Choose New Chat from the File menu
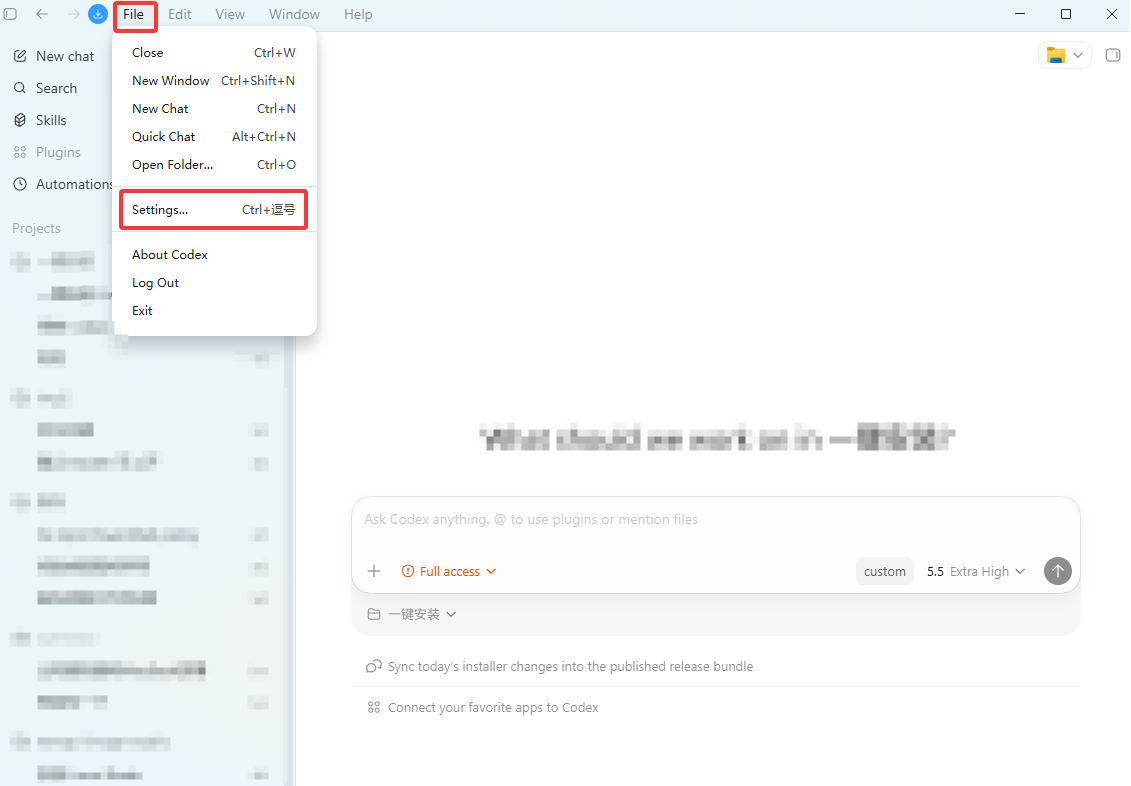Image resolution: width=1131 pixels, height=786 pixels. (214, 109)
